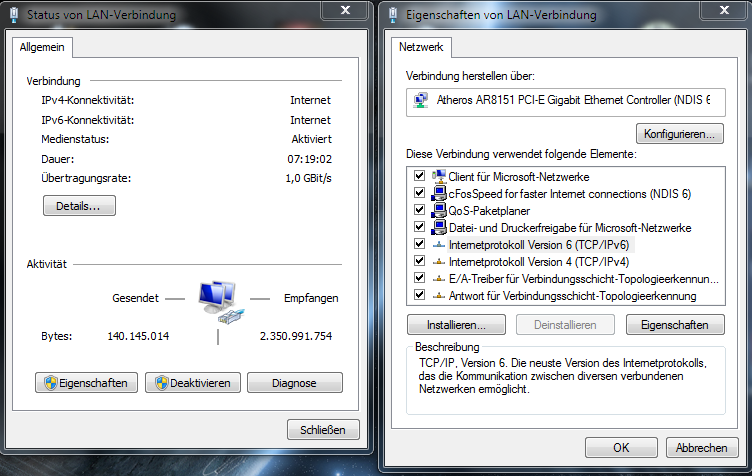Switch to the Allgemein tab
The image size is (752, 476).
42,47
